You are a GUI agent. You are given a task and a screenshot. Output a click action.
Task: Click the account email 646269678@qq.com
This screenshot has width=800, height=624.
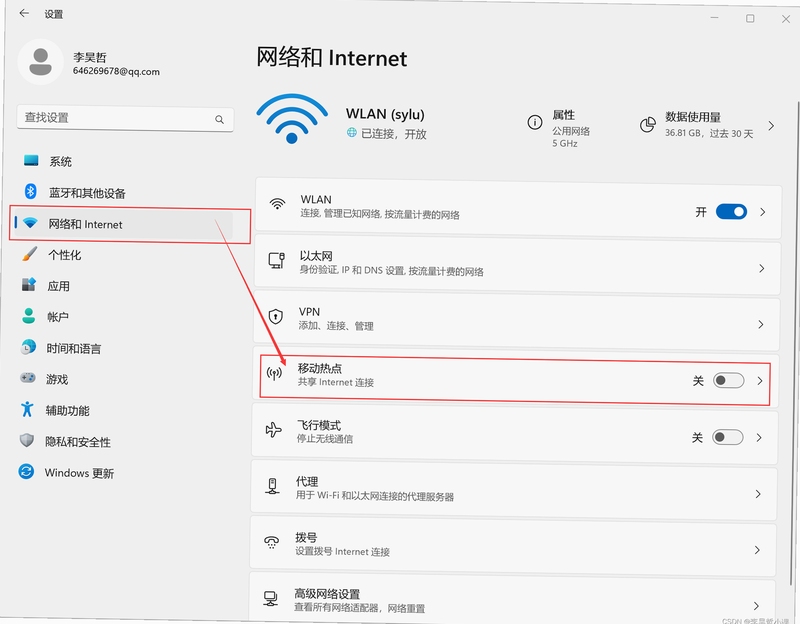(116, 71)
